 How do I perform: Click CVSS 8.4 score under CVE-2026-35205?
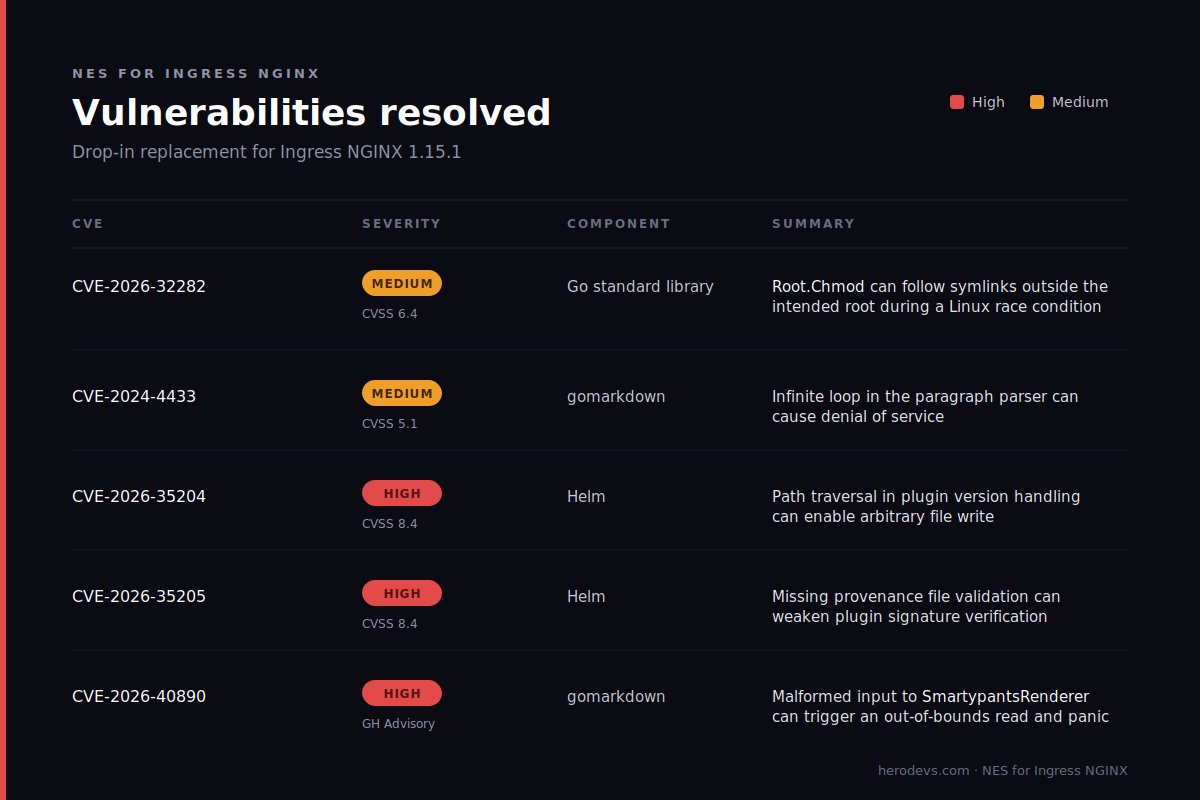[x=390, y=624]
